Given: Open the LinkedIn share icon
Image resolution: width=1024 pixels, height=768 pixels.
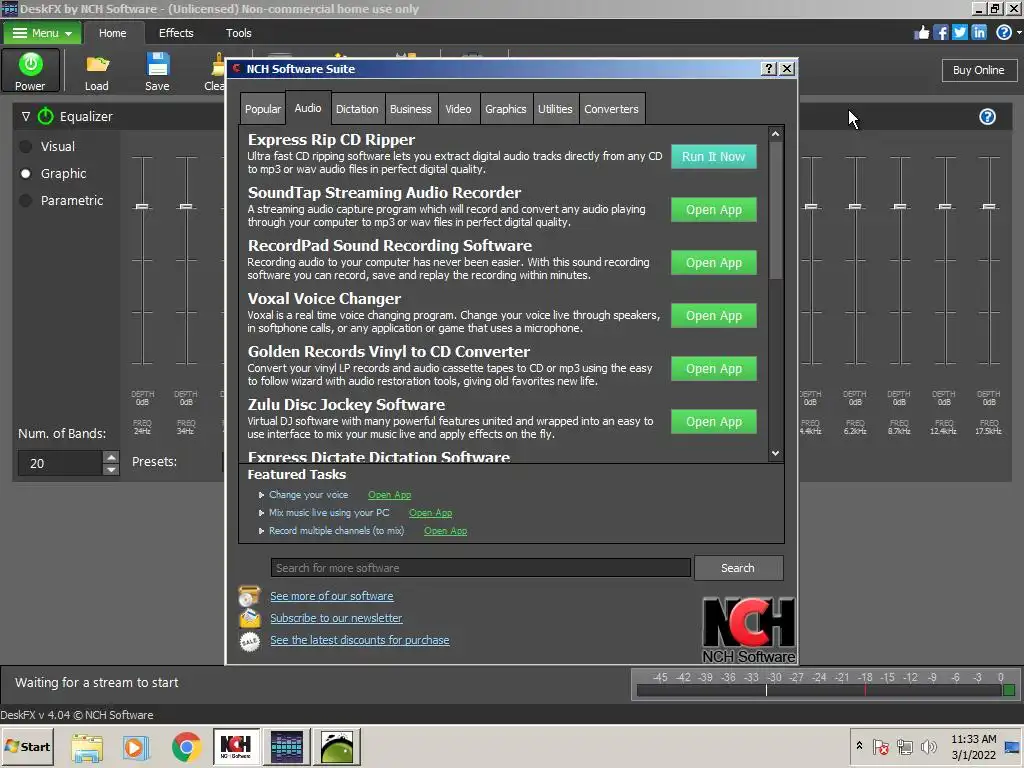Looking at the screenshot, I should click(979, 33).
